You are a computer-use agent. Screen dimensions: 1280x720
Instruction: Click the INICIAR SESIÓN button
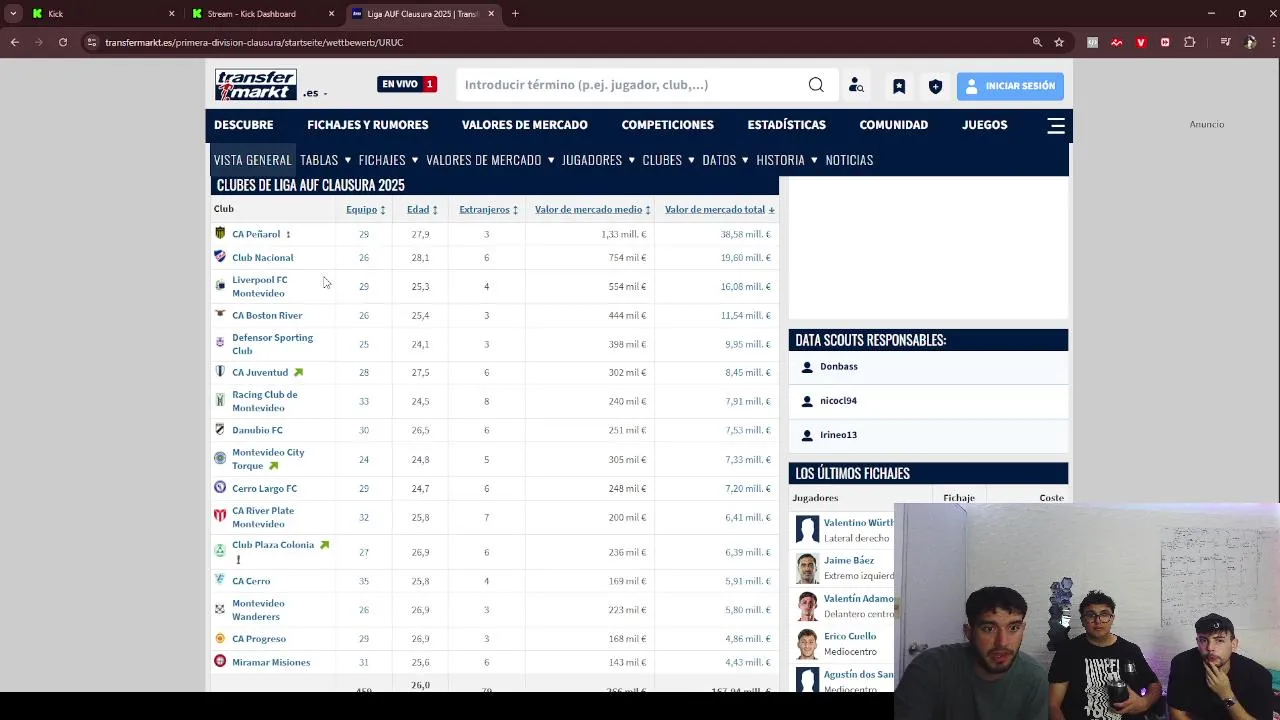[1010, 86]
